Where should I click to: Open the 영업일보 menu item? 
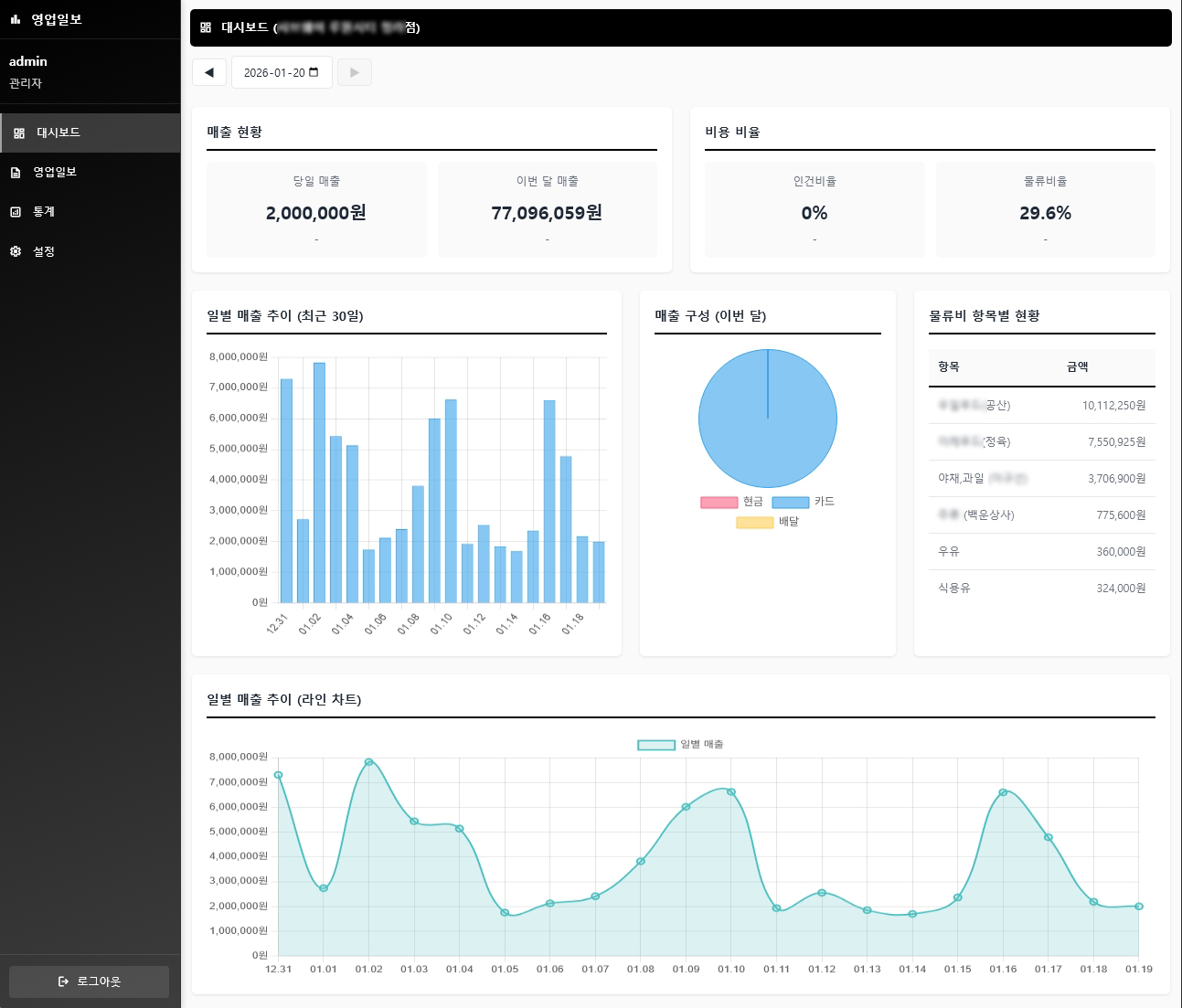coord(55,173)
